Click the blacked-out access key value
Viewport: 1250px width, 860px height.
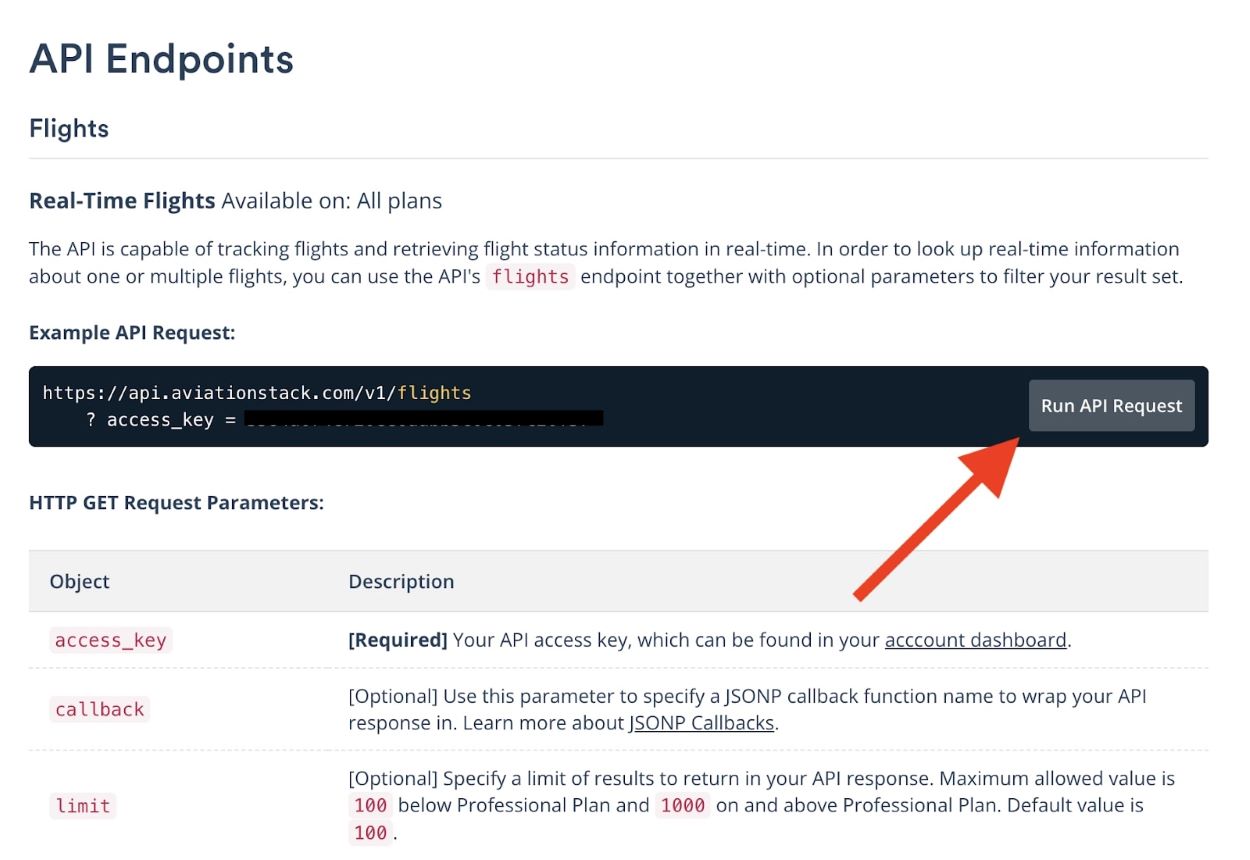[423, 419]
